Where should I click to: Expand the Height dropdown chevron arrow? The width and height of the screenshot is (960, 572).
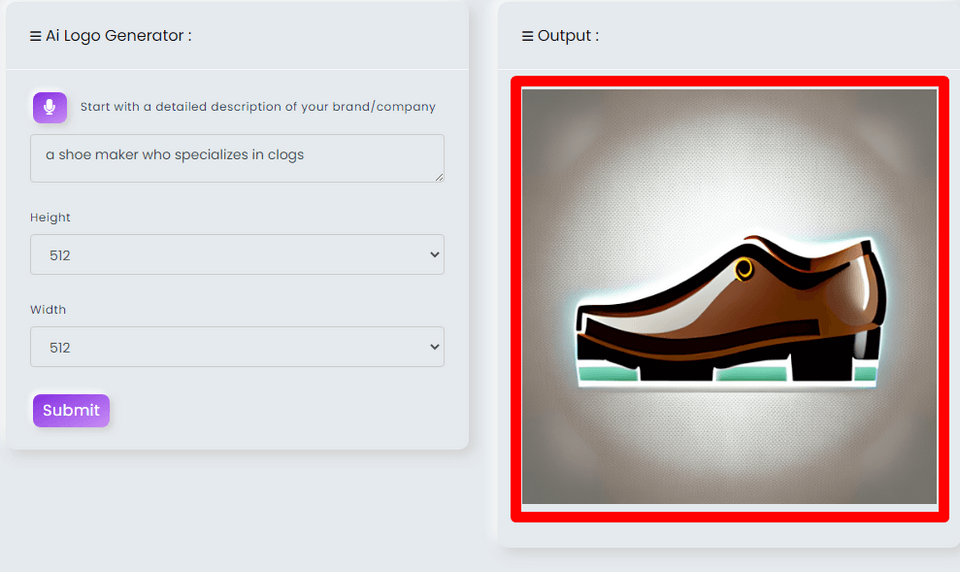point(434,254)
